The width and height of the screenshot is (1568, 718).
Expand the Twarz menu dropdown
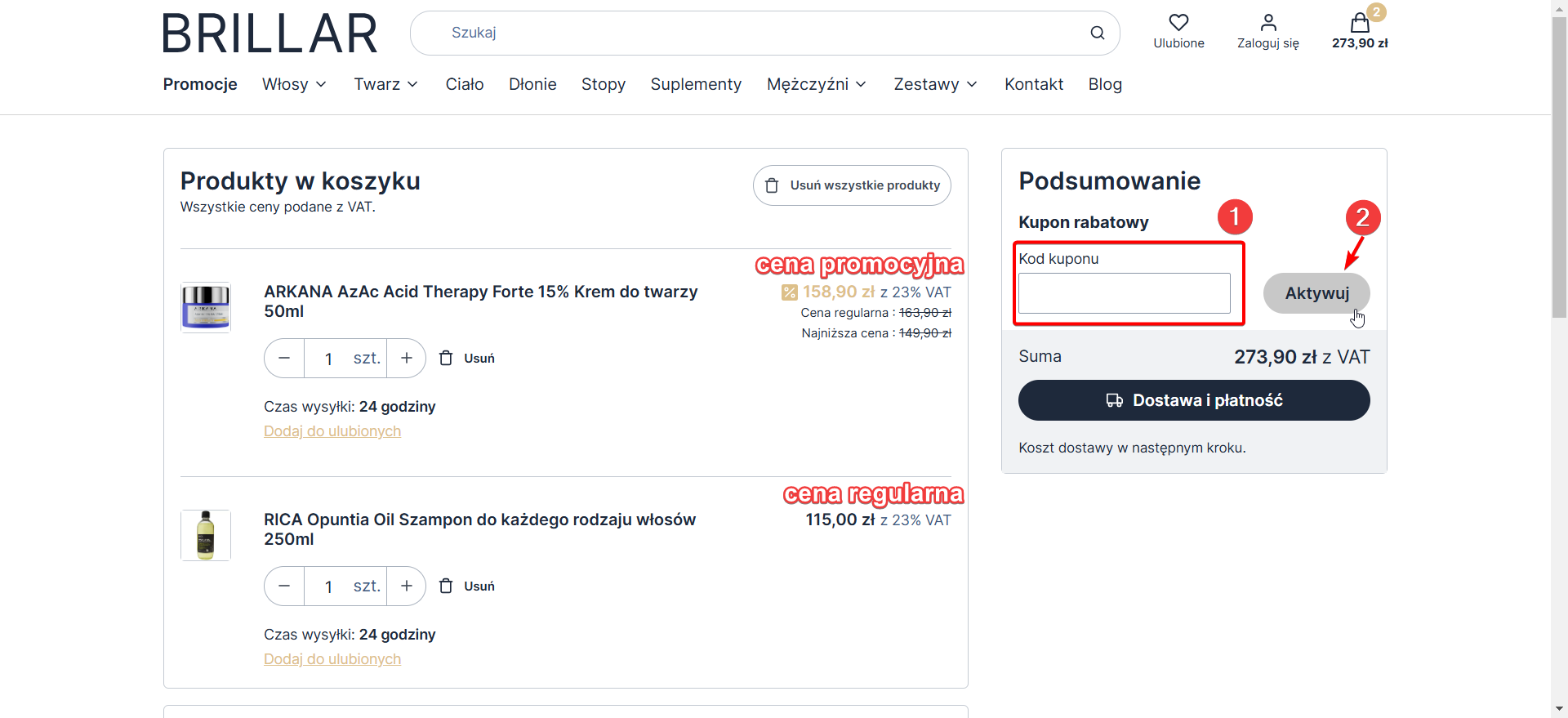[386, 84]
